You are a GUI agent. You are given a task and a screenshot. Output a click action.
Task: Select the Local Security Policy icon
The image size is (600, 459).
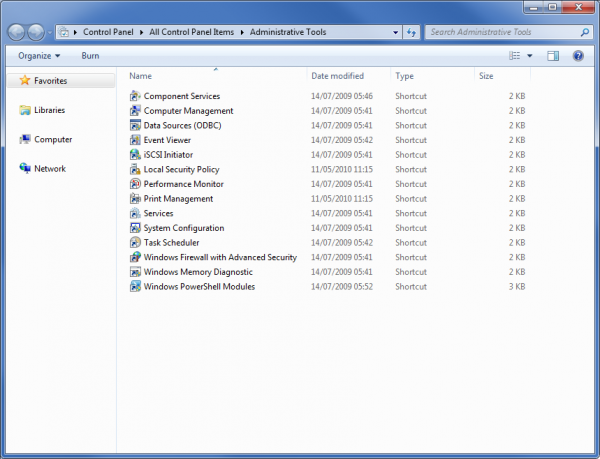point(135,169)
